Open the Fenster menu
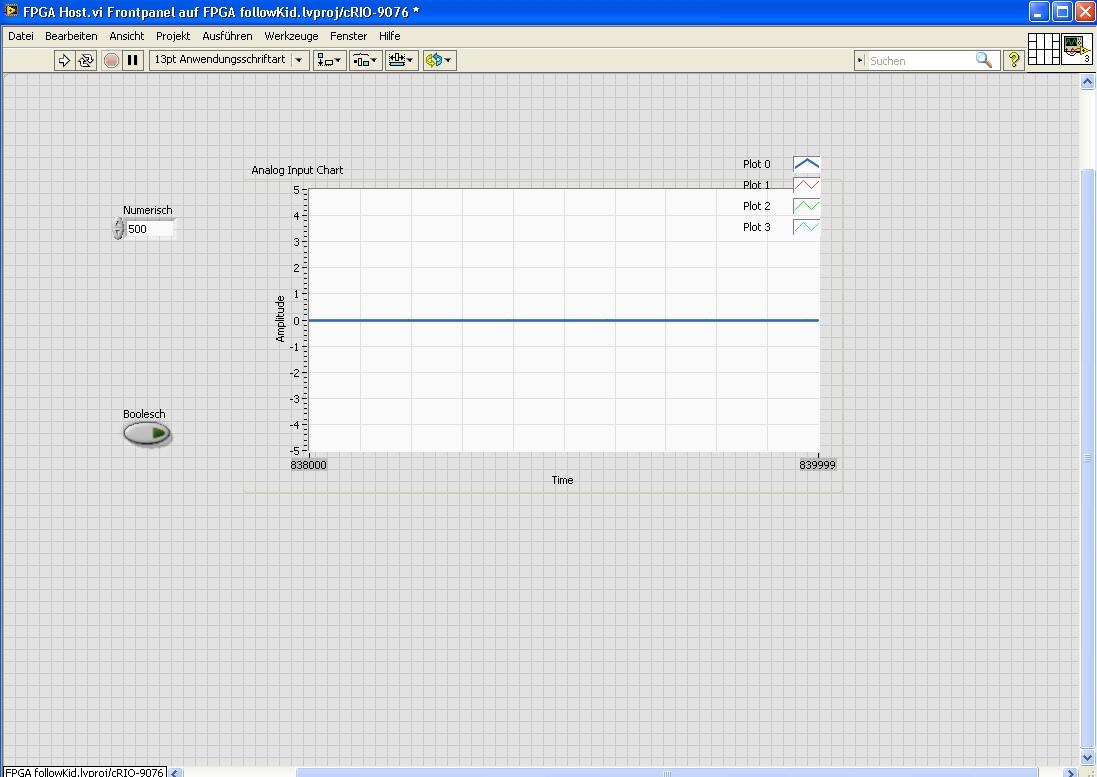This screenshot has height=777, width=1097. point(348,36)
